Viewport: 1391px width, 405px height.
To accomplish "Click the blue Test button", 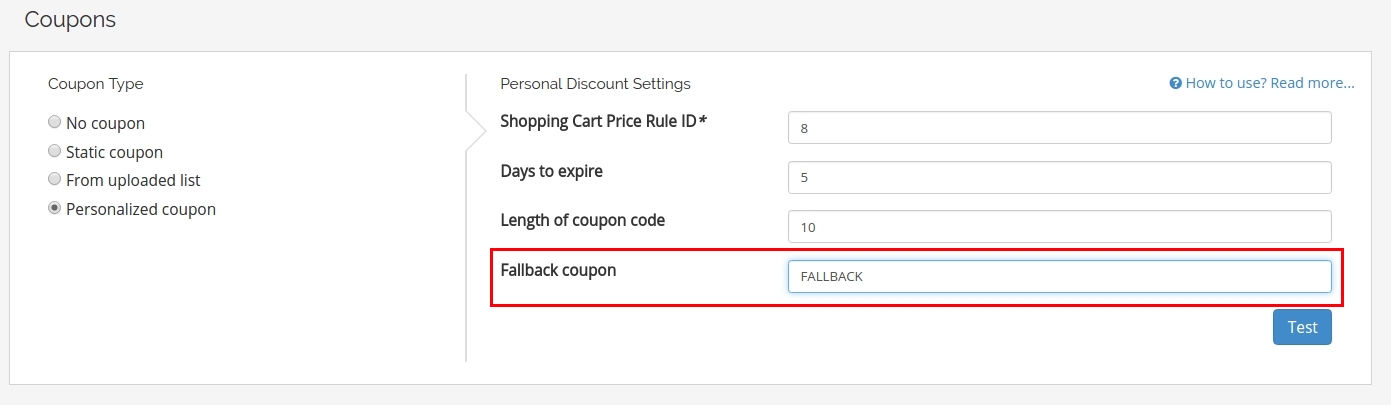I will coord(1302,327).
